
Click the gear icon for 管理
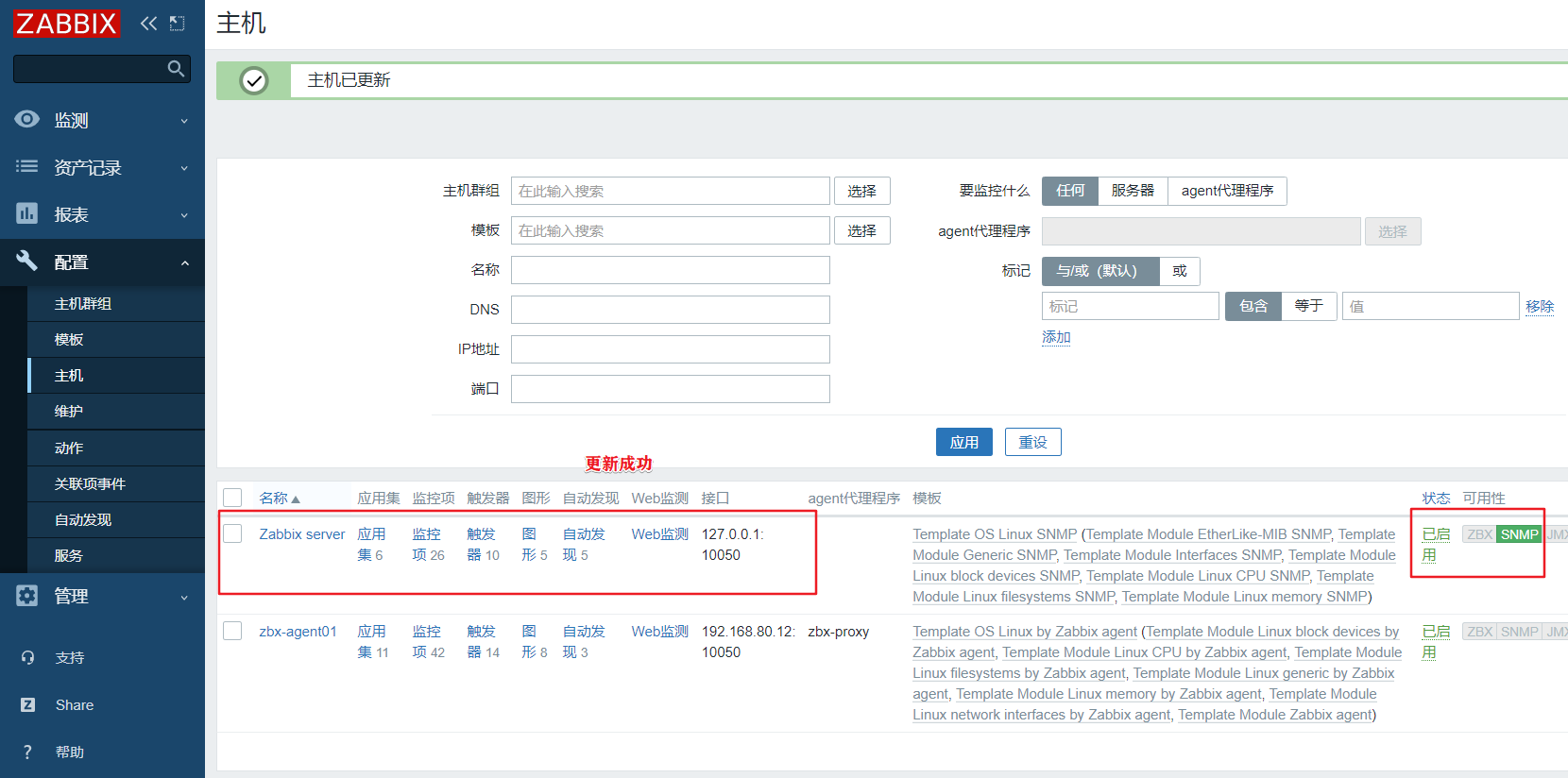pyautogui.click(x=27, y=596)
